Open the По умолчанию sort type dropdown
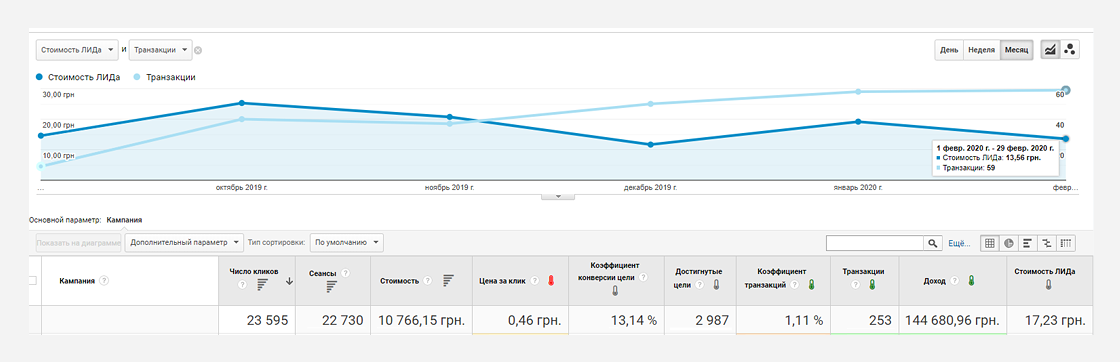The height and width of the screenshot is (362, 1120). [x=347, y=243]
